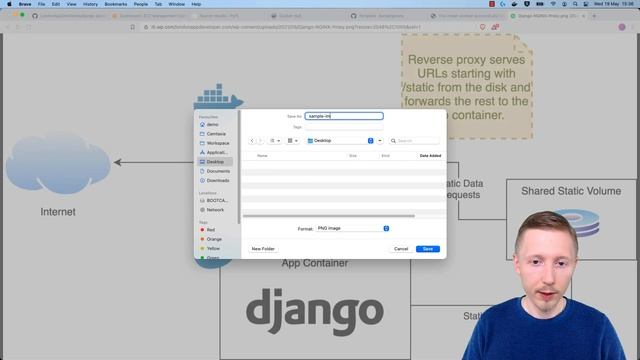Cancel the save dialog
The height and width of the screenshot is (360, 640).
(401, 249)
